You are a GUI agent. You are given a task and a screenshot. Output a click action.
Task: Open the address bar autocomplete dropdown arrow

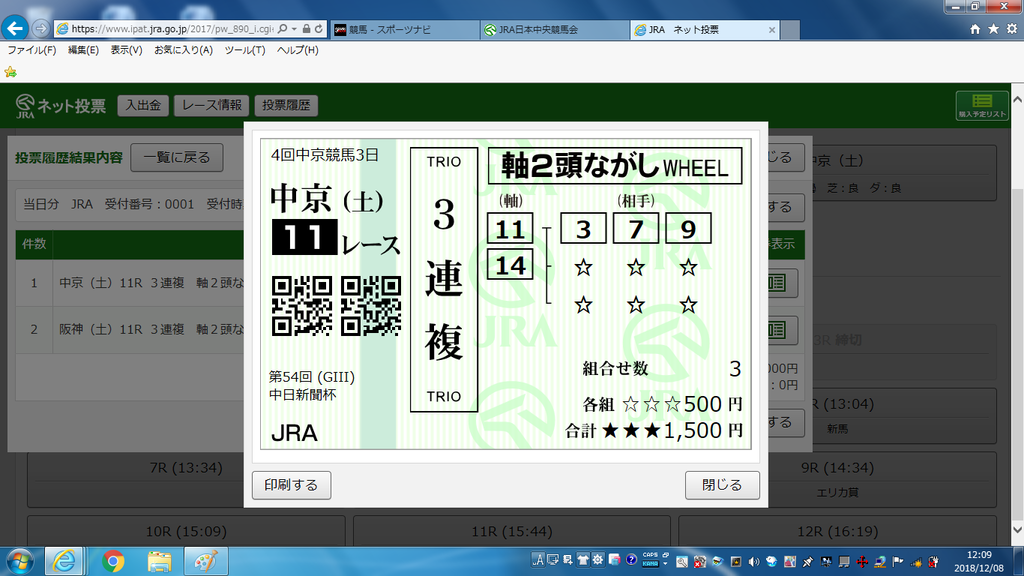(x=294, y=29)
